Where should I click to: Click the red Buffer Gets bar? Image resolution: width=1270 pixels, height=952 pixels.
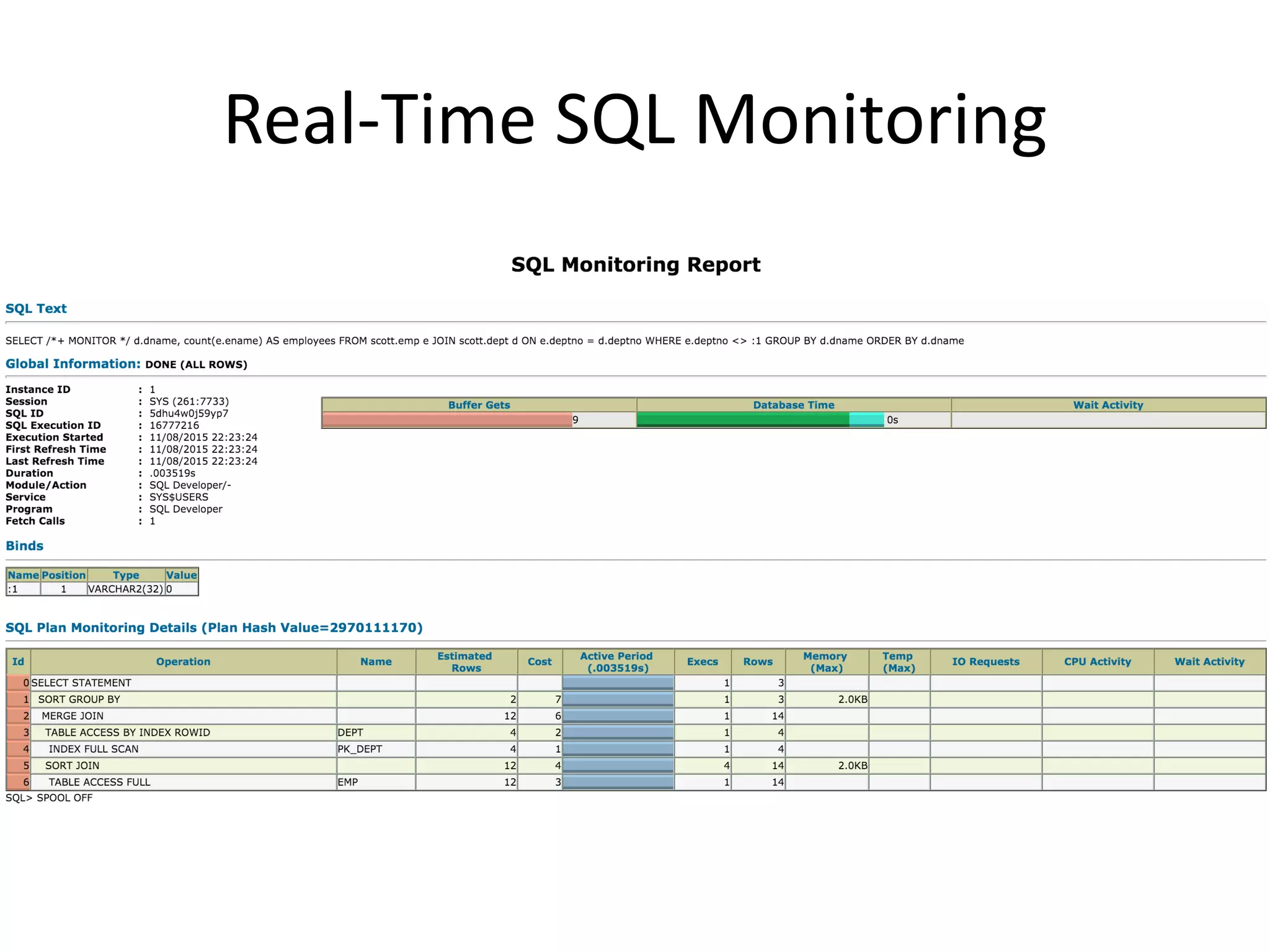click(447, 420)
